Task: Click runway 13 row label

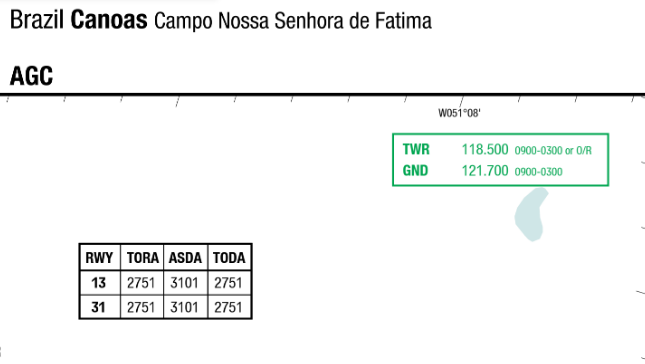Action: [98, 283]
